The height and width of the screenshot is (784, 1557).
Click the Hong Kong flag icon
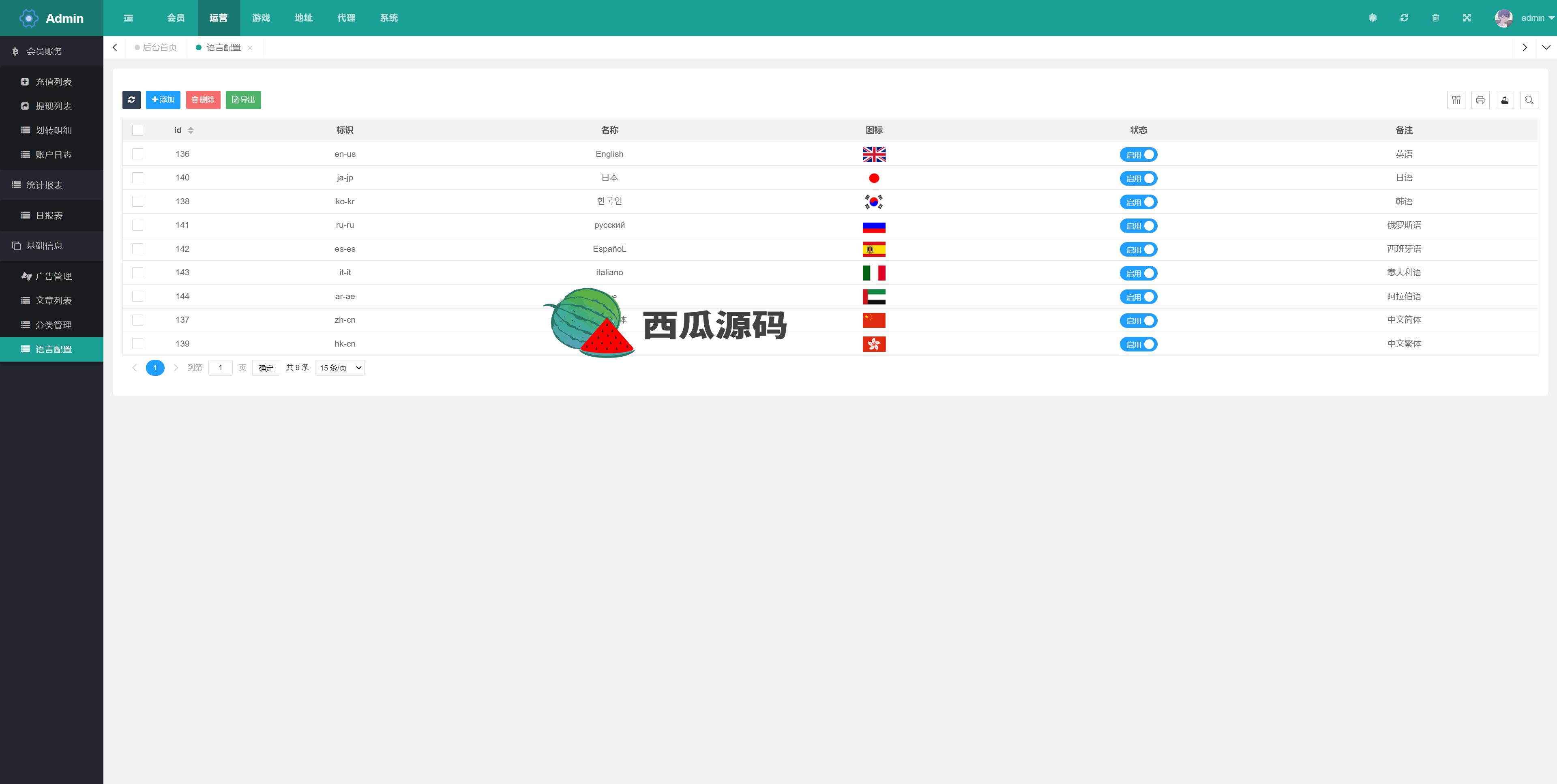click(874, 345)
